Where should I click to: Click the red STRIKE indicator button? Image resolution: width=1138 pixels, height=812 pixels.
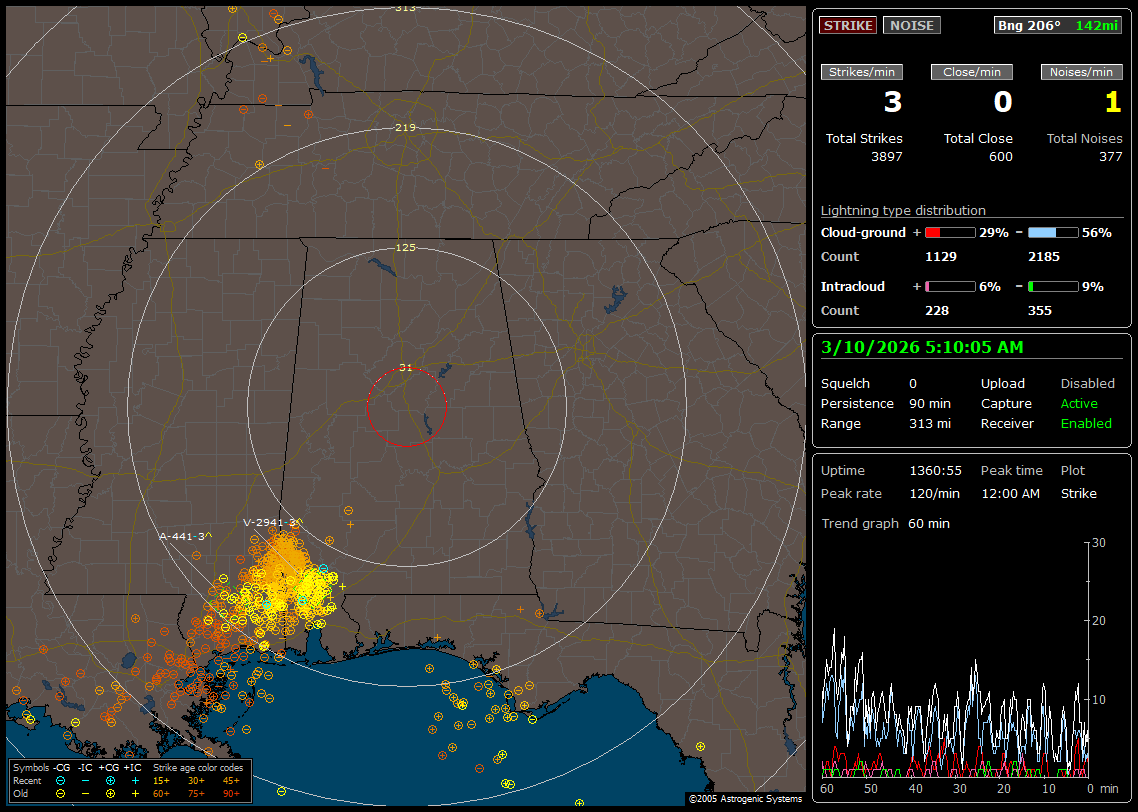click(848, 25)
